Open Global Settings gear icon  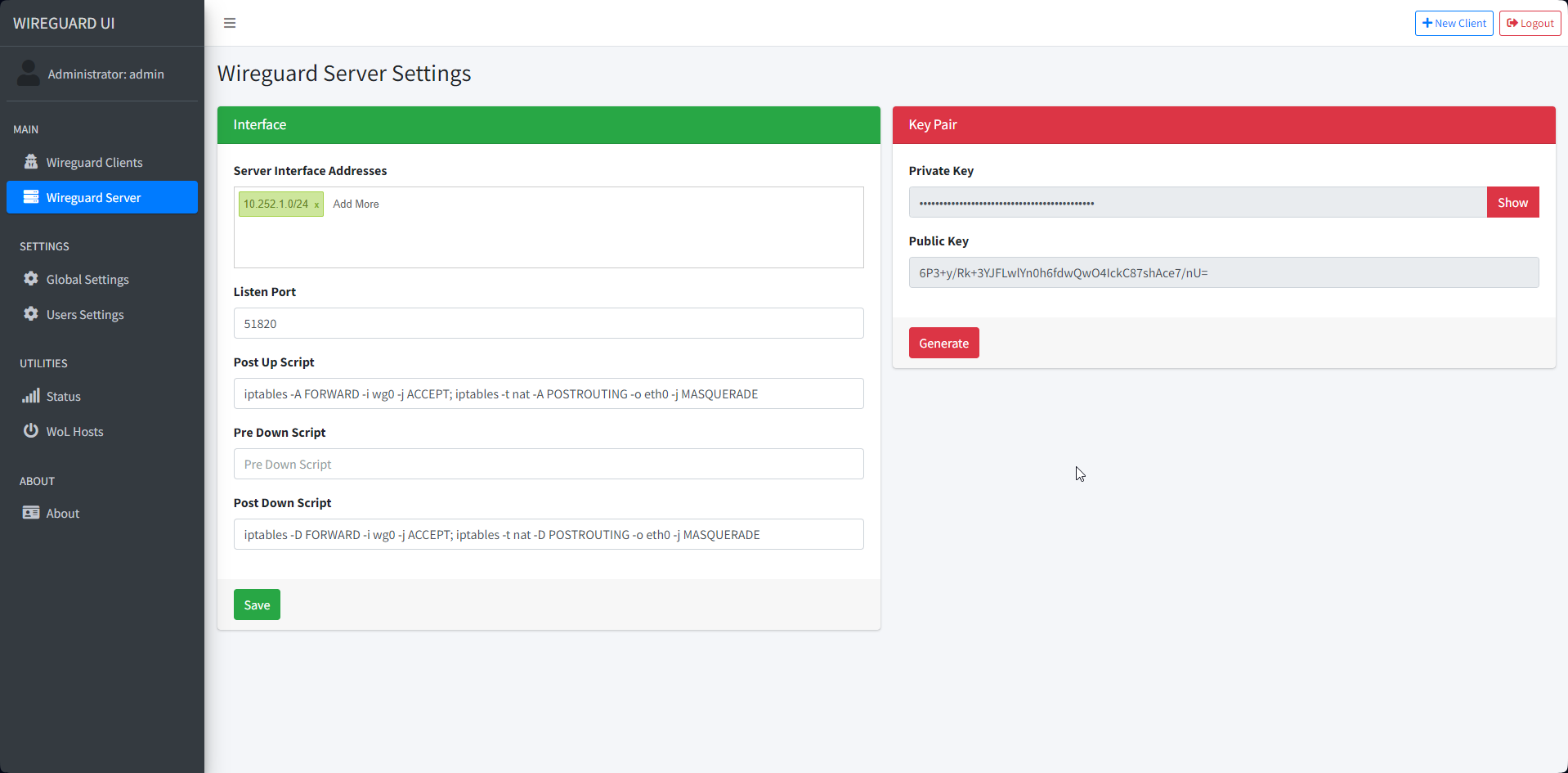pyautogui.click(x=31, y=279)
